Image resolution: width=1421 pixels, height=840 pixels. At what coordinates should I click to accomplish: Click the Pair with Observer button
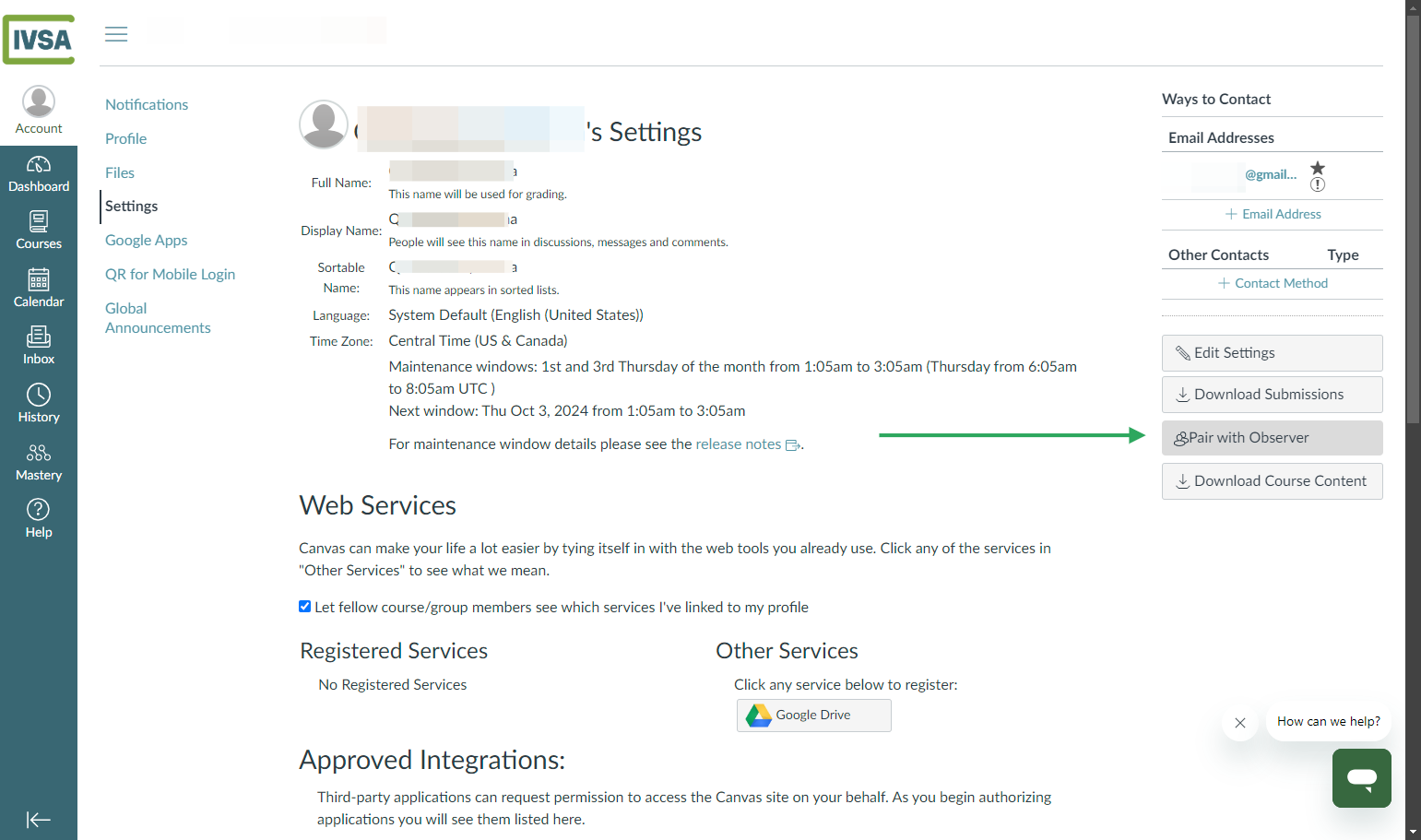(x=1273, y=438)
